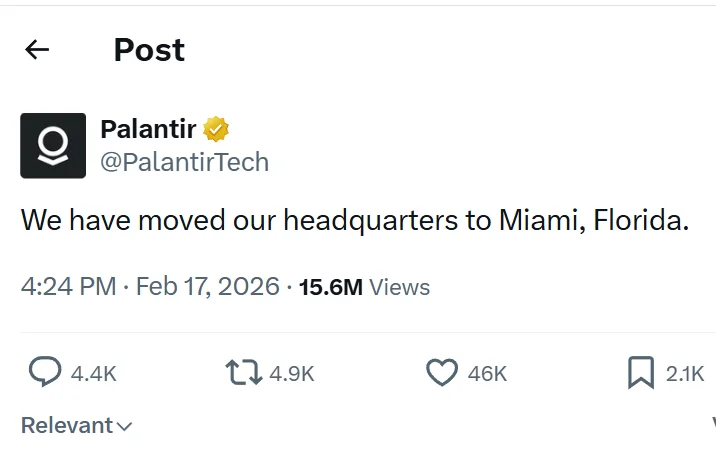Open the Palantir display name link

[148, 129]
